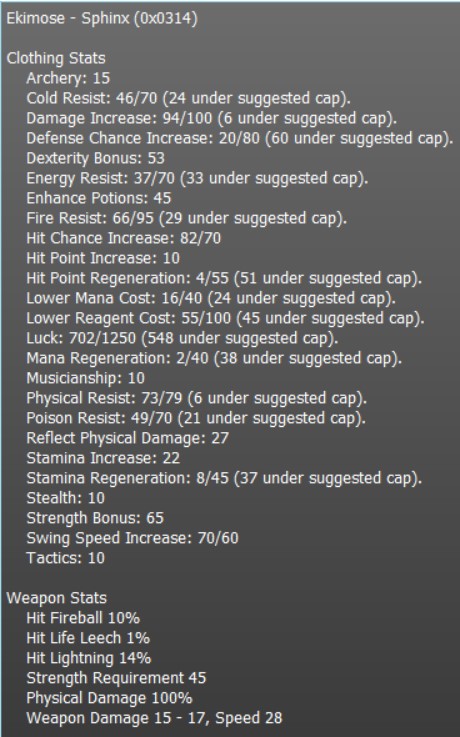This screenshot has height=737, width=460.
Task: Click the Ekimose - Sphinx title line
Action: click(102, 18)
